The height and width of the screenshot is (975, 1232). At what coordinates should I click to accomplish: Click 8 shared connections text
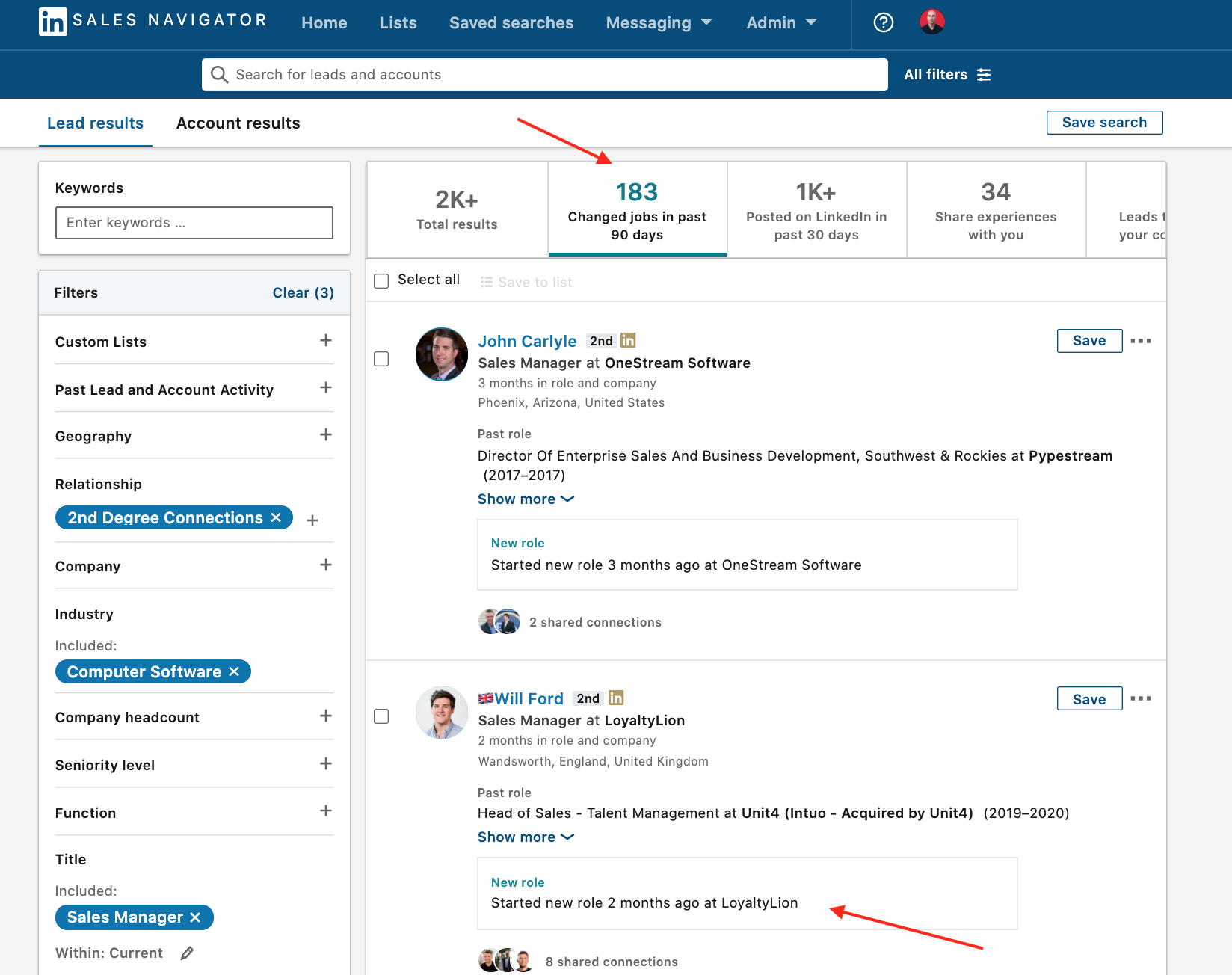pos(612,962)
